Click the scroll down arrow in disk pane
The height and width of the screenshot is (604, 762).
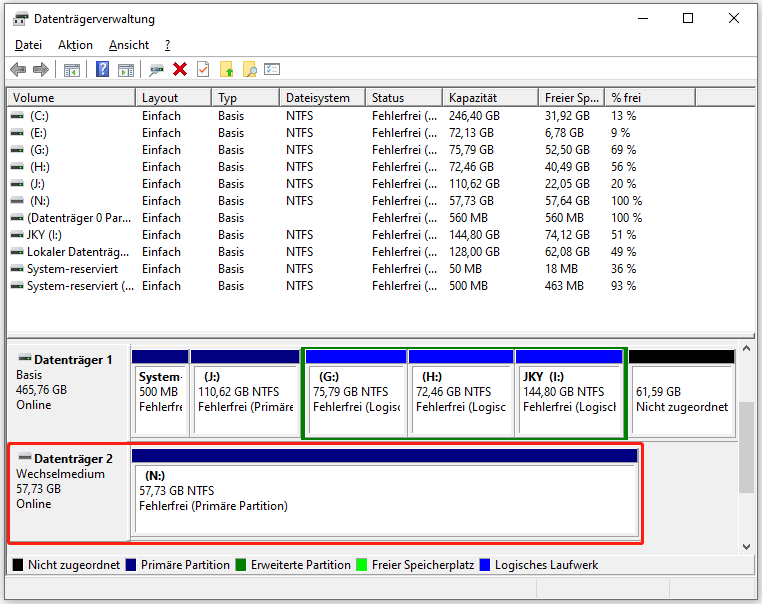coord(746,546)
